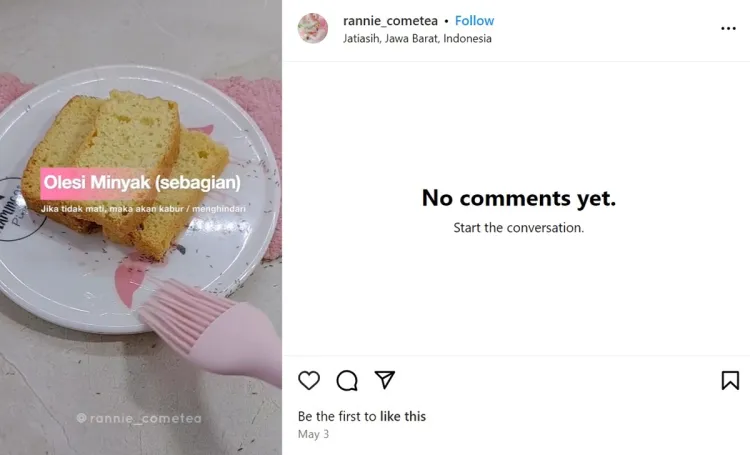The height and width of the screenshot is (455, 750).
Task: Click the @rannie_cometea watermark on the video
Action: click(139, 419)
